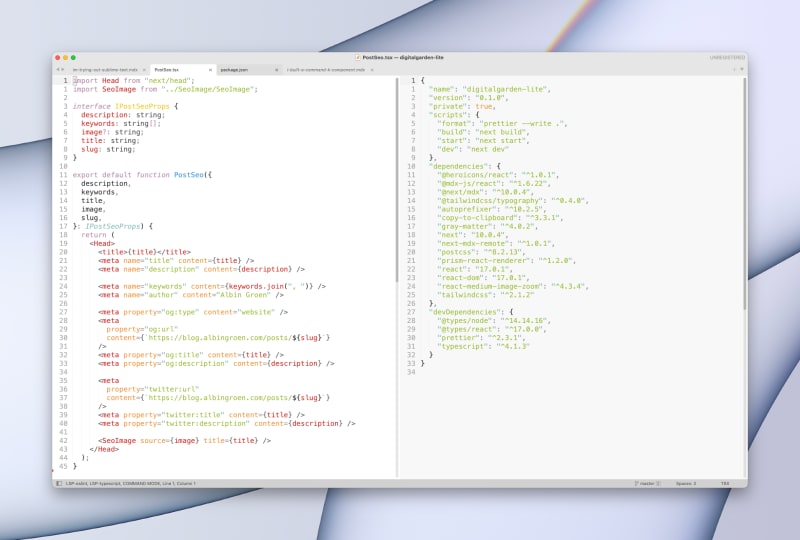Screen dimensions: 800x540
Task: Go to next tab with right arrow
Action: 63,69
